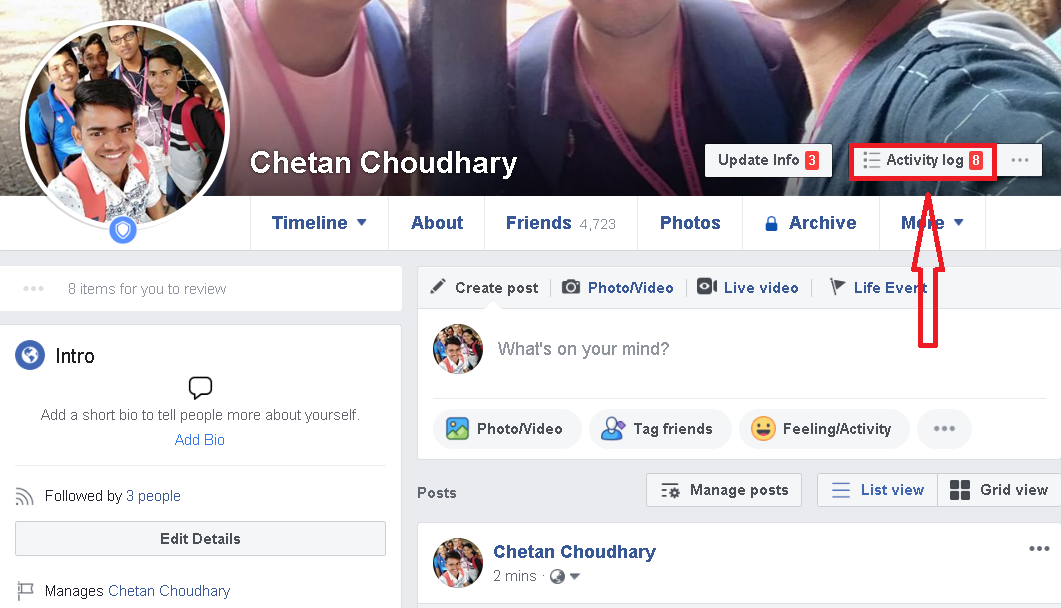Click the Add Bio link
This screenshot has height=608, width=1061.
point(200,440)
